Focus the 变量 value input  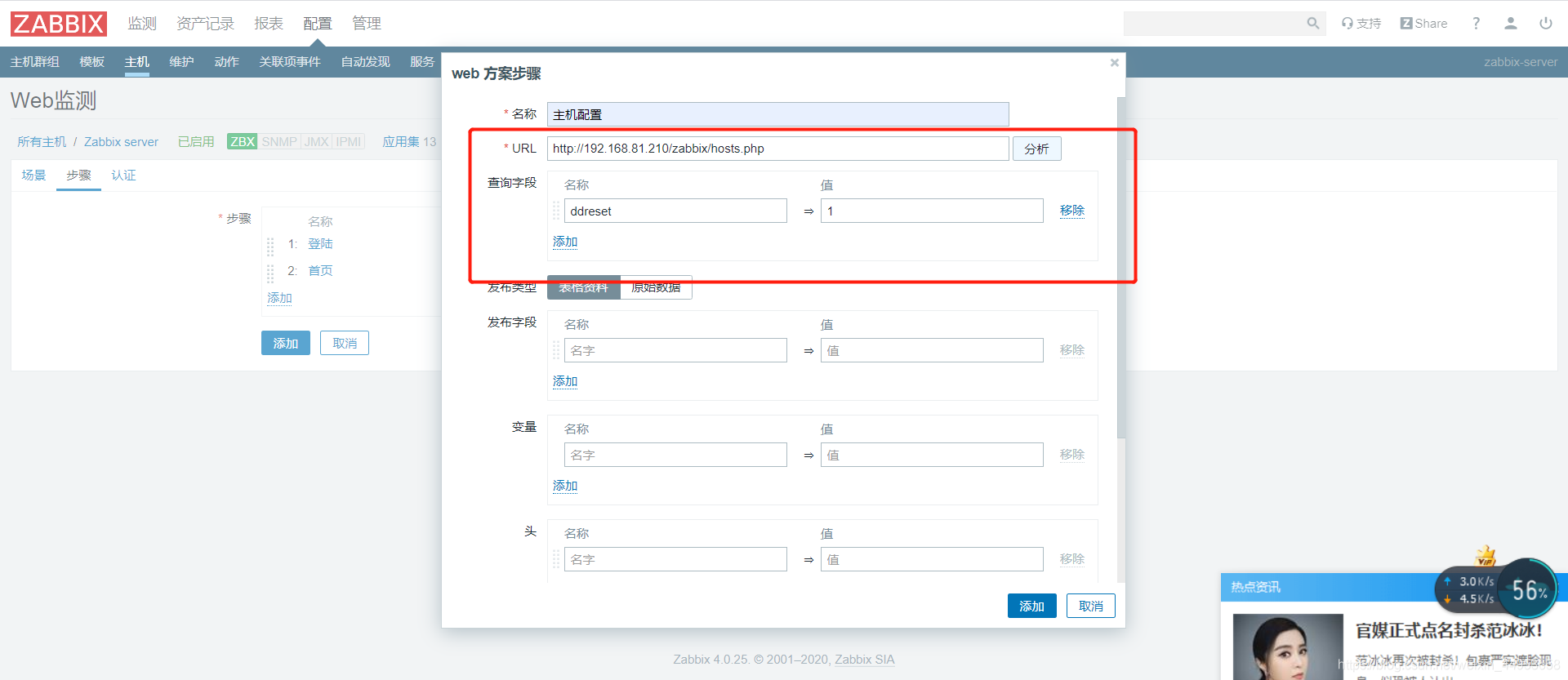click(x=932, y=455)
